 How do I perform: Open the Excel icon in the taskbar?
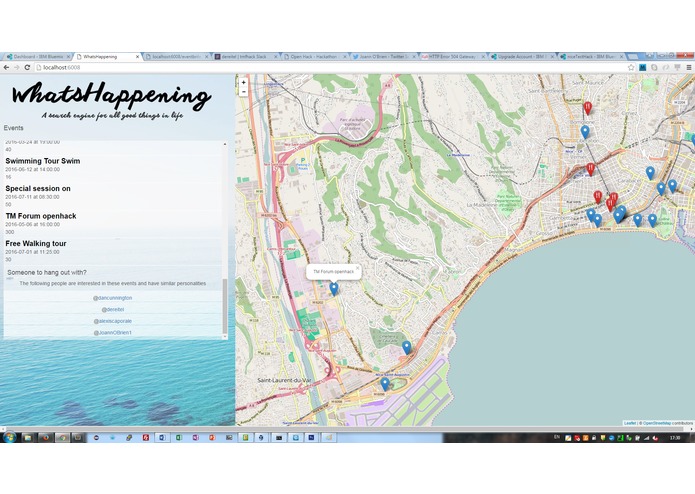pyautogui.click(x=179, y=437)
